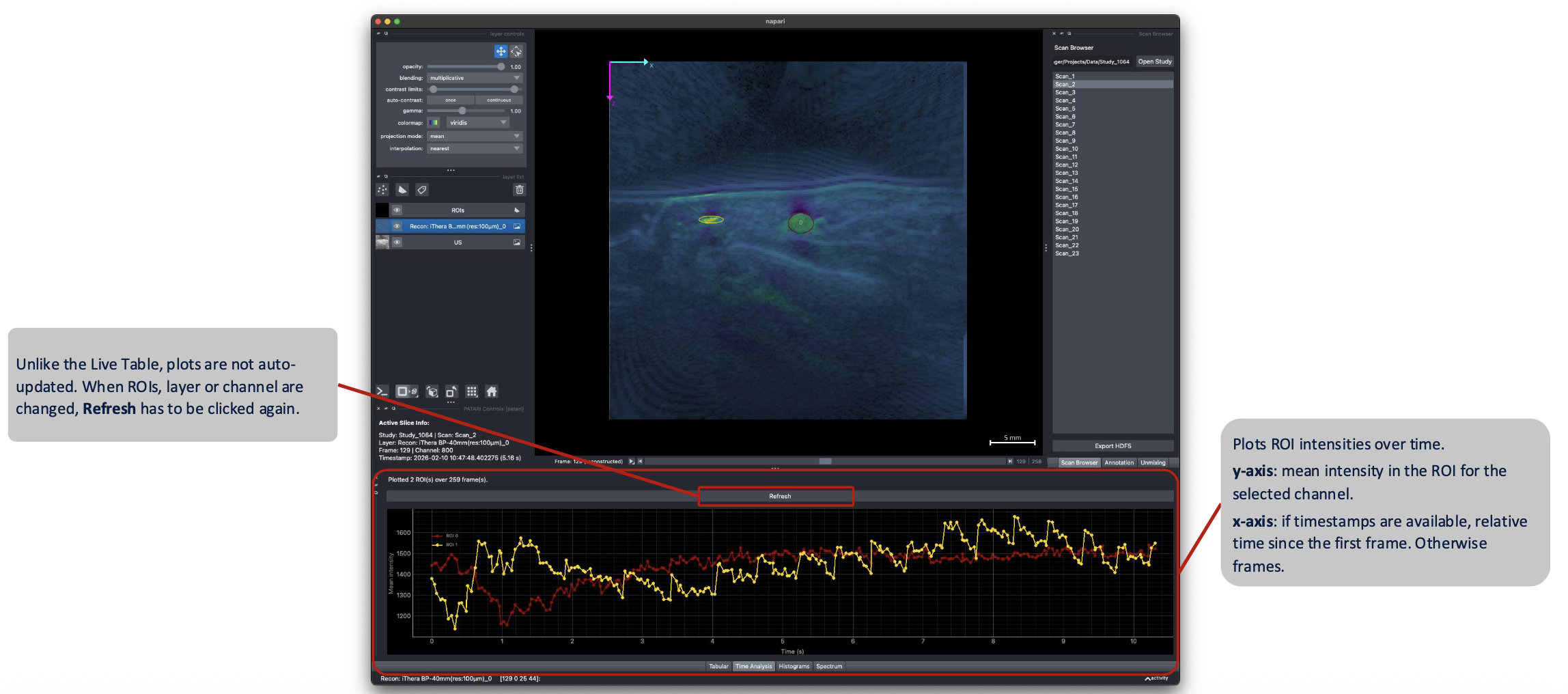Play the frame axis animation
1568x694 pixels.
(x=631, y=462)
